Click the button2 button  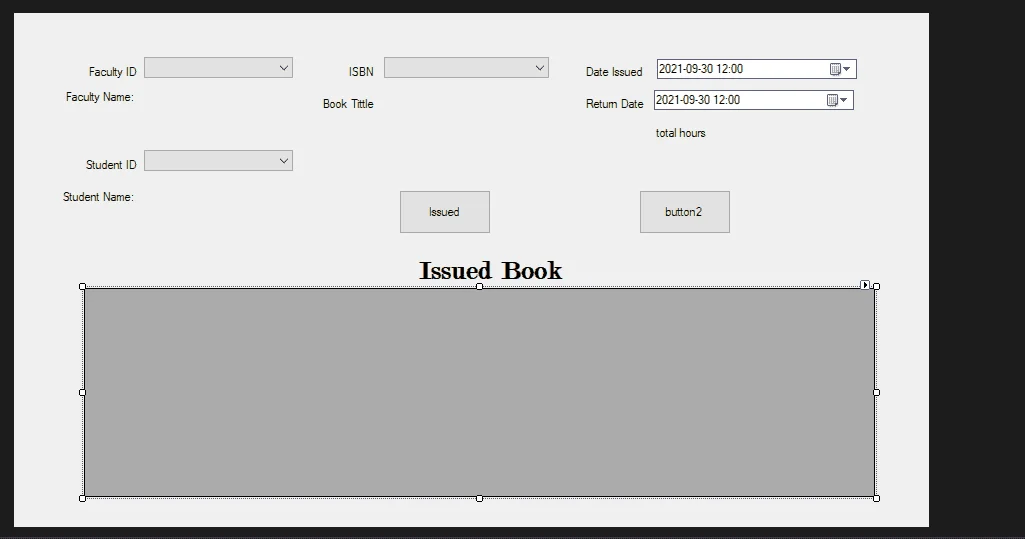pos(685,212)
